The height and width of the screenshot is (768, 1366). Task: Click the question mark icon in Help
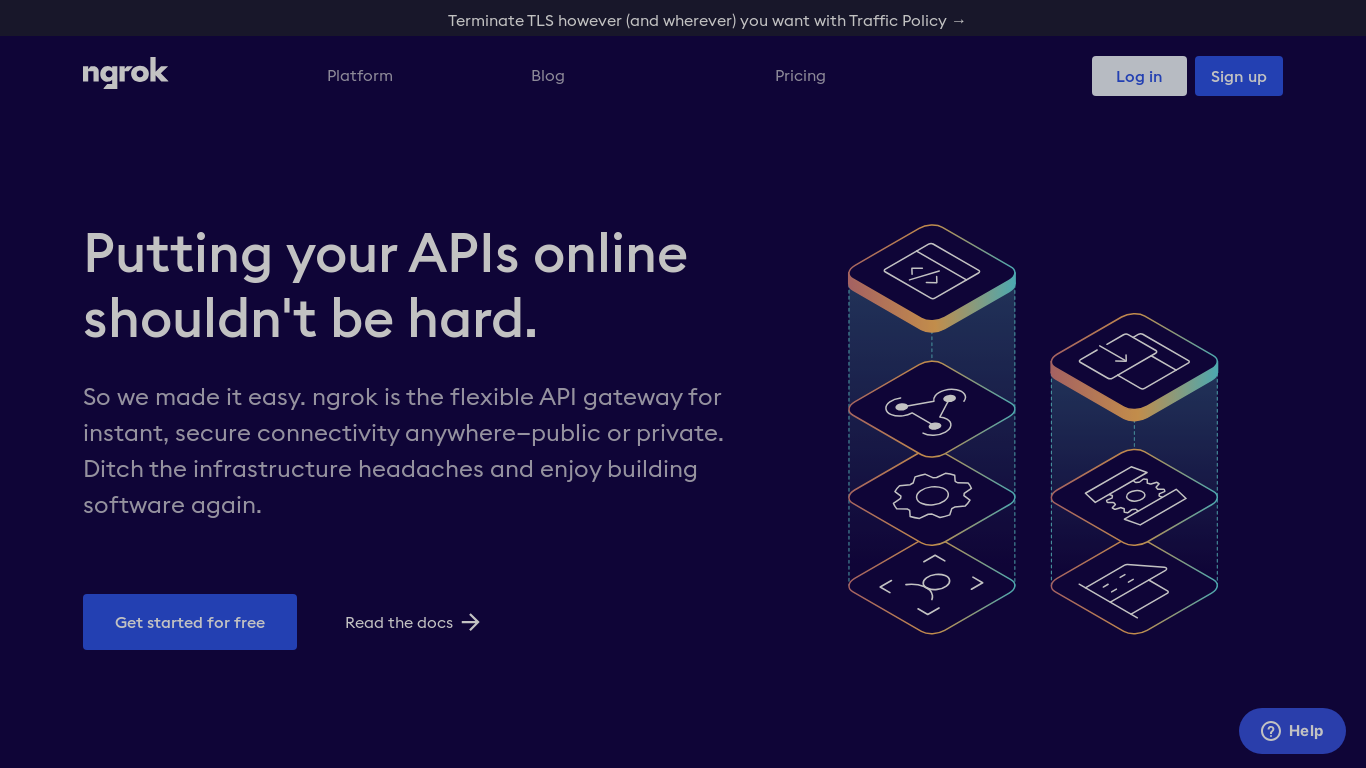point(1271,731)
